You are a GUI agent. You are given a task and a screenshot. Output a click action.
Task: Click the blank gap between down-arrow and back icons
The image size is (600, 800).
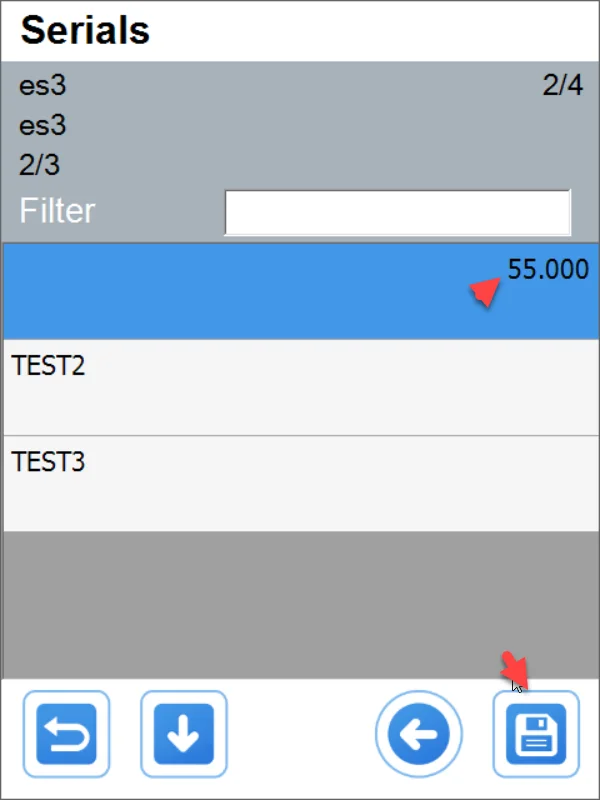pyautogui.click(x=300, y=735)
